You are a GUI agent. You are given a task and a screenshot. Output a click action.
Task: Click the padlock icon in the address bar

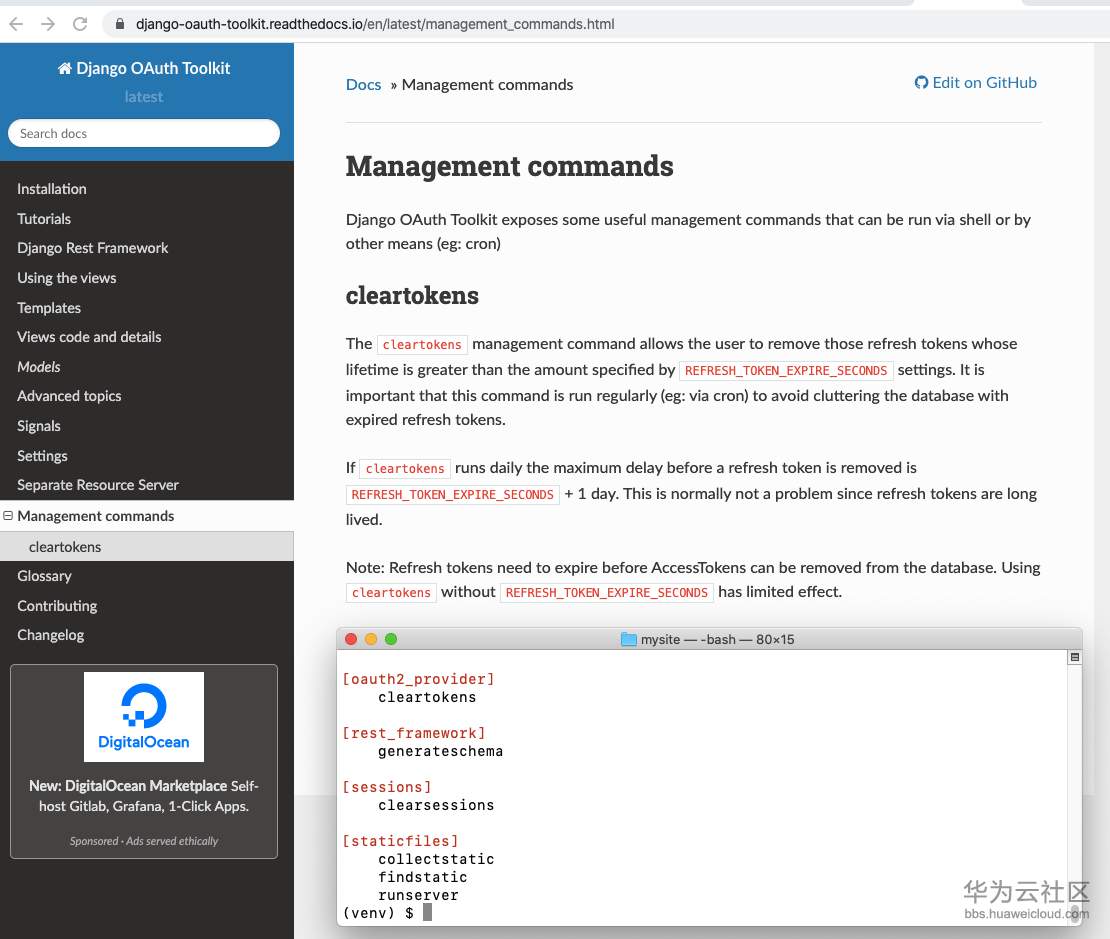(120, 24)
